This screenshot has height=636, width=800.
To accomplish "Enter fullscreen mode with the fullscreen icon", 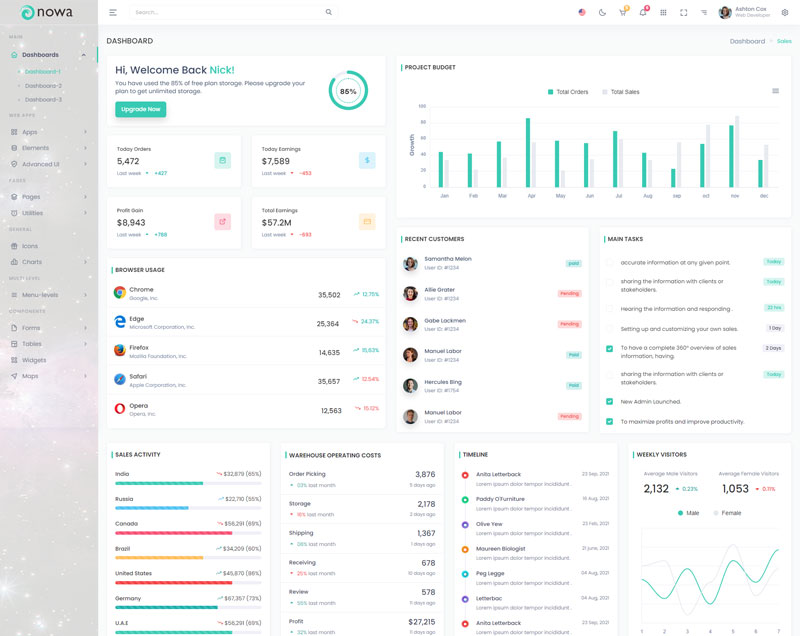I will pos(684,12).
